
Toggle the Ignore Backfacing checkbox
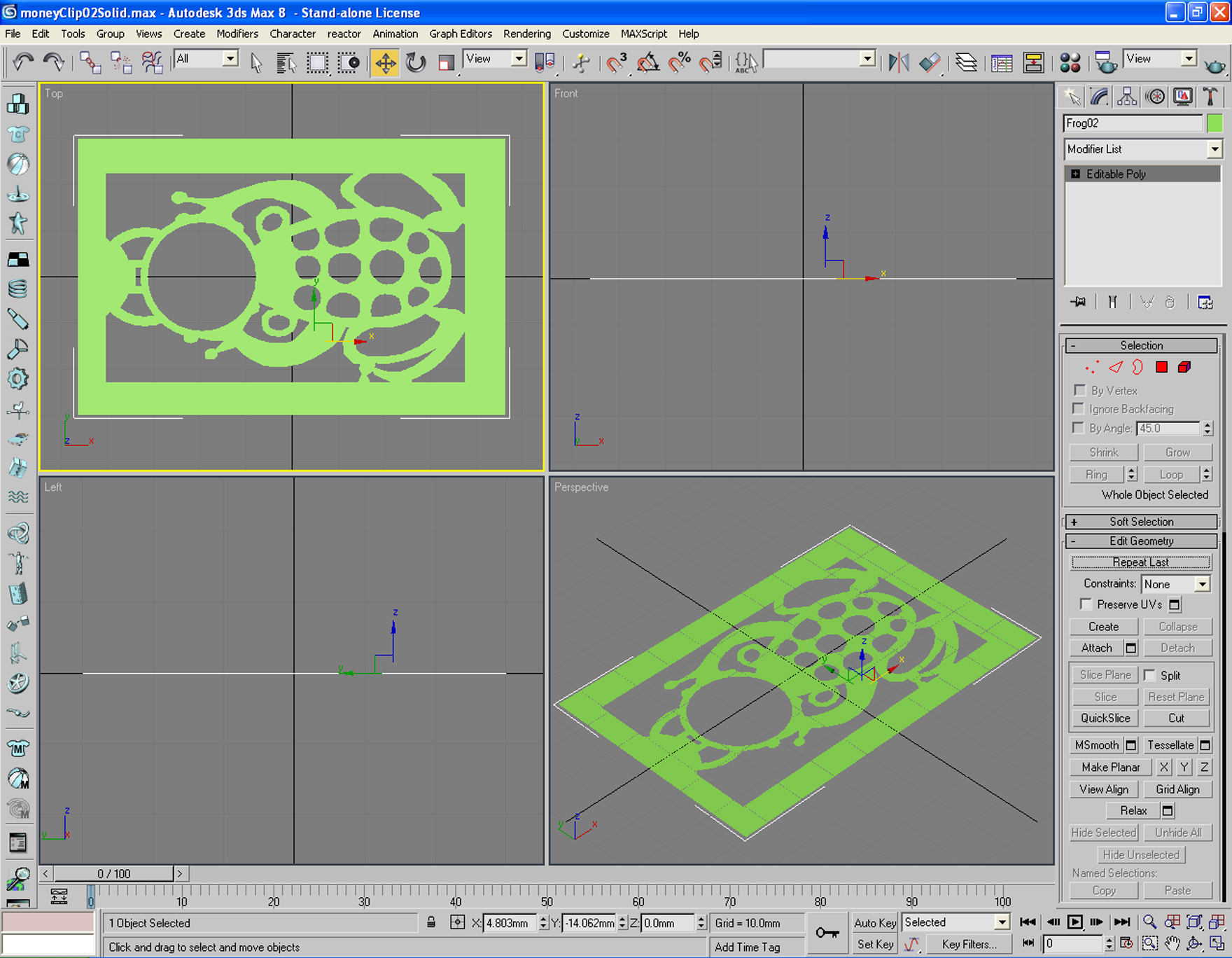(x=1078, y=408)
